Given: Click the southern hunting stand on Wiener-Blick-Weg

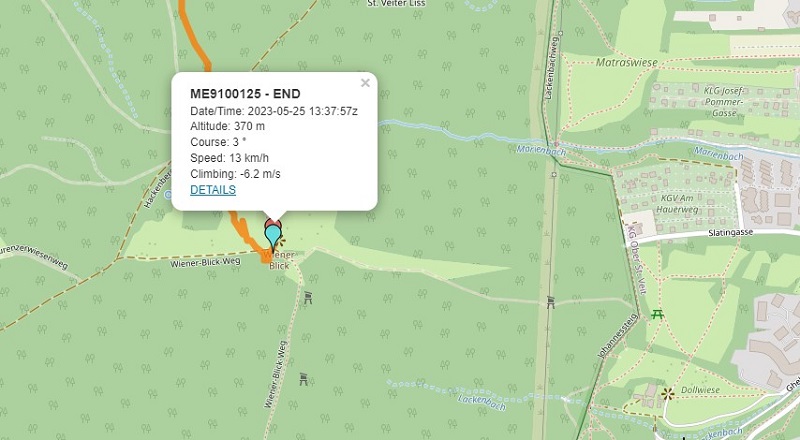Looking at the screenshot, I should pyautogui.click(x=304, y=378).
